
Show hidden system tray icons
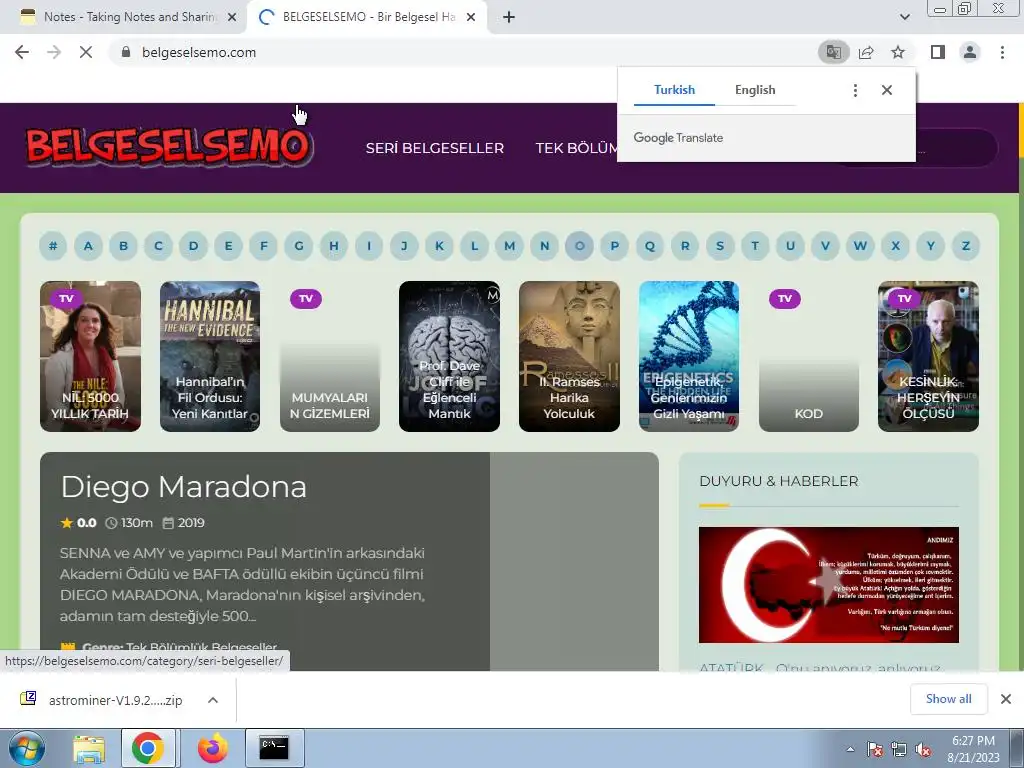click(x=850, y=750)
